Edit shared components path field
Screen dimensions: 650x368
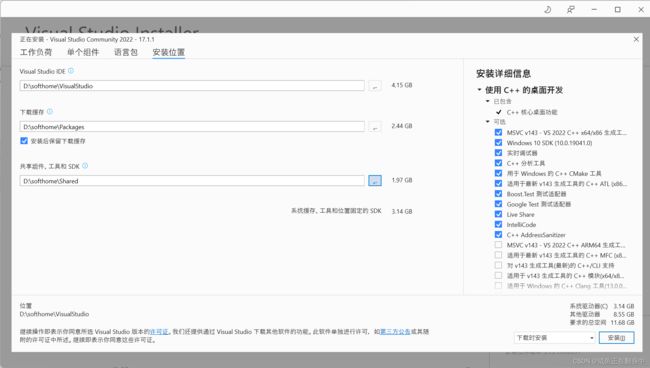tap(192, 181)
